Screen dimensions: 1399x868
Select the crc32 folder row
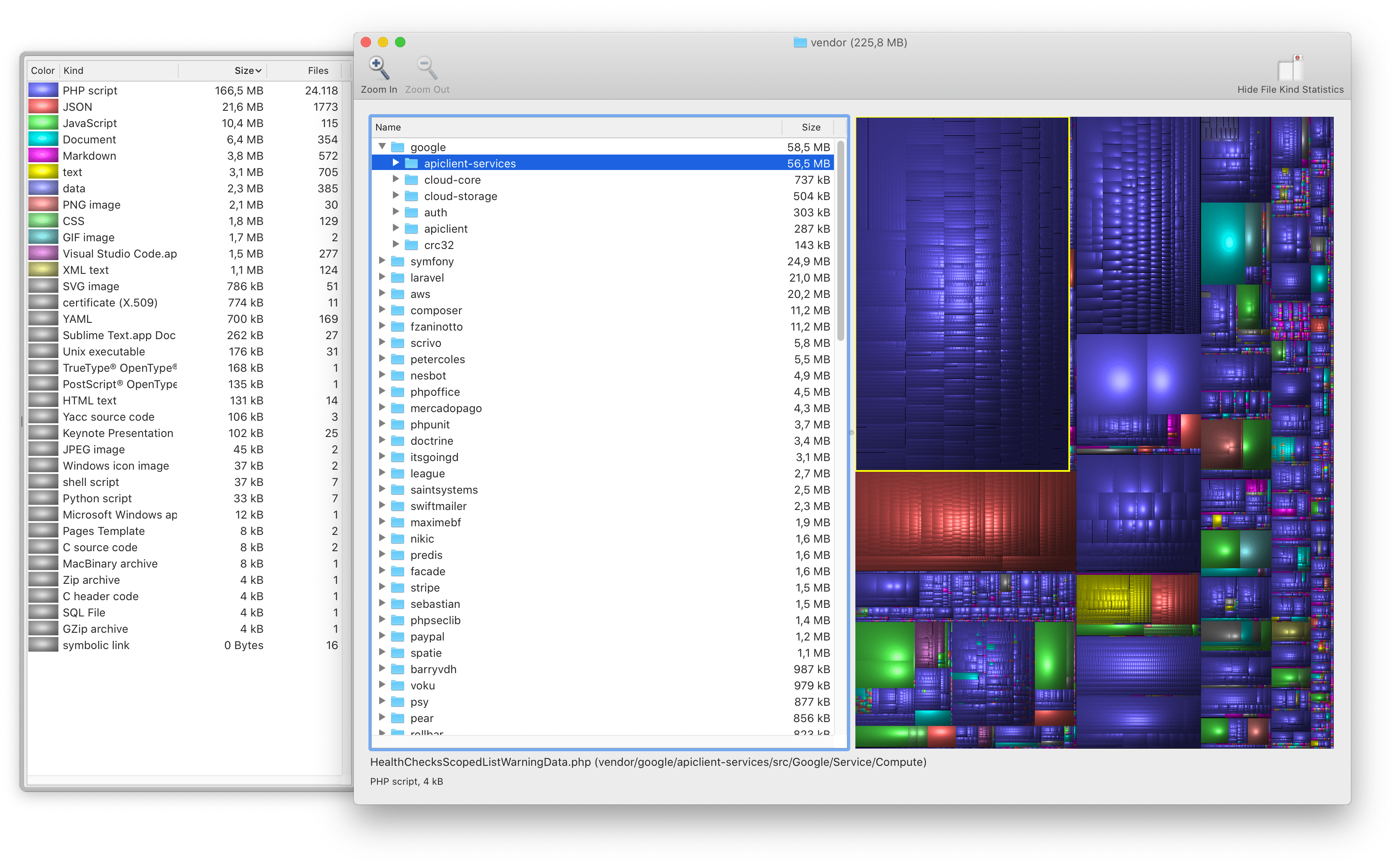coord(603,245)
